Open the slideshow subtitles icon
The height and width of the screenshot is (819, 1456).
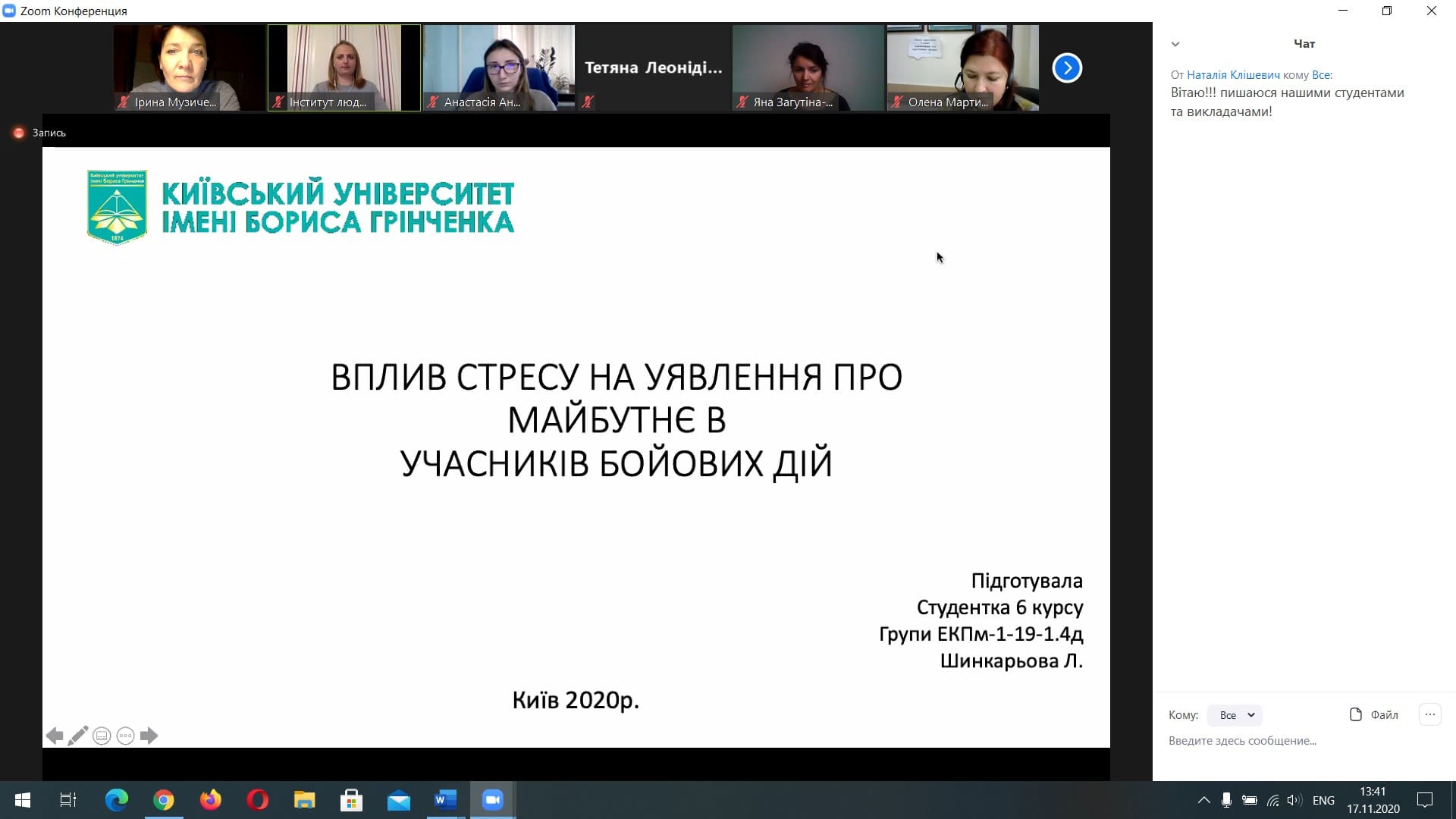[102, 736]
